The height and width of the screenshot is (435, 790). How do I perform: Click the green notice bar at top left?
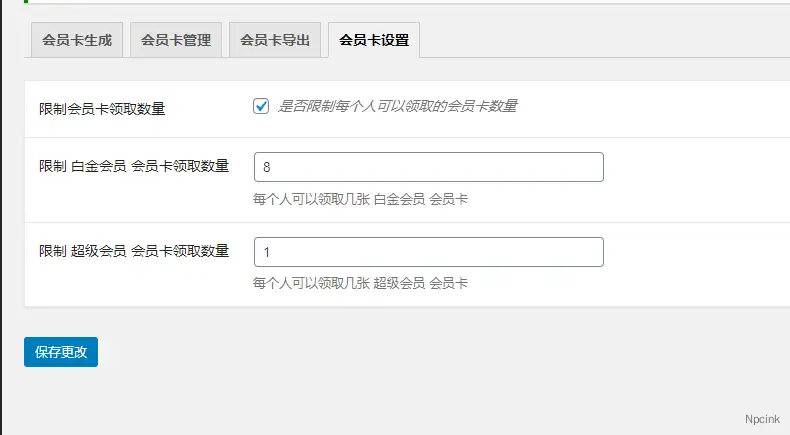click(24, 2)
